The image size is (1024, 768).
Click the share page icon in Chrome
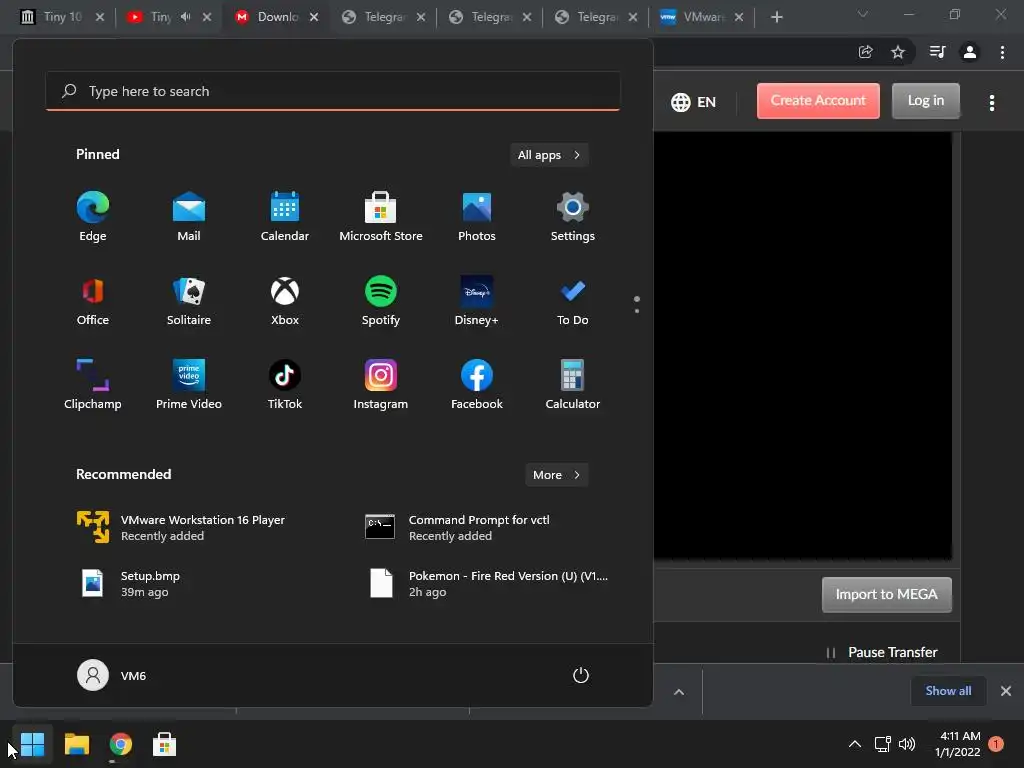[866, 52]
